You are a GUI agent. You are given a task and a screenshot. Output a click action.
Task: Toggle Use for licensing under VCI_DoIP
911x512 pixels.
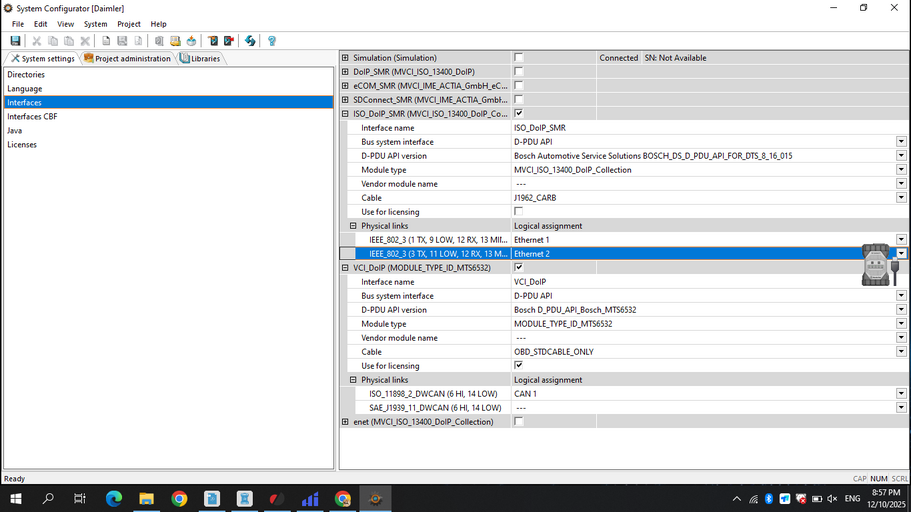pos(518,366)
